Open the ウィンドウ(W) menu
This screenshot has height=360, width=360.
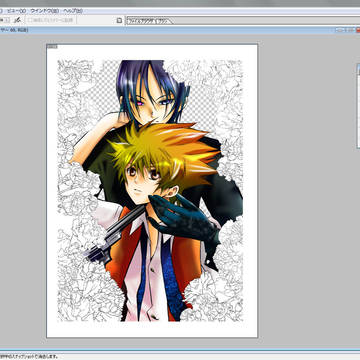click(x=45, y=11)
